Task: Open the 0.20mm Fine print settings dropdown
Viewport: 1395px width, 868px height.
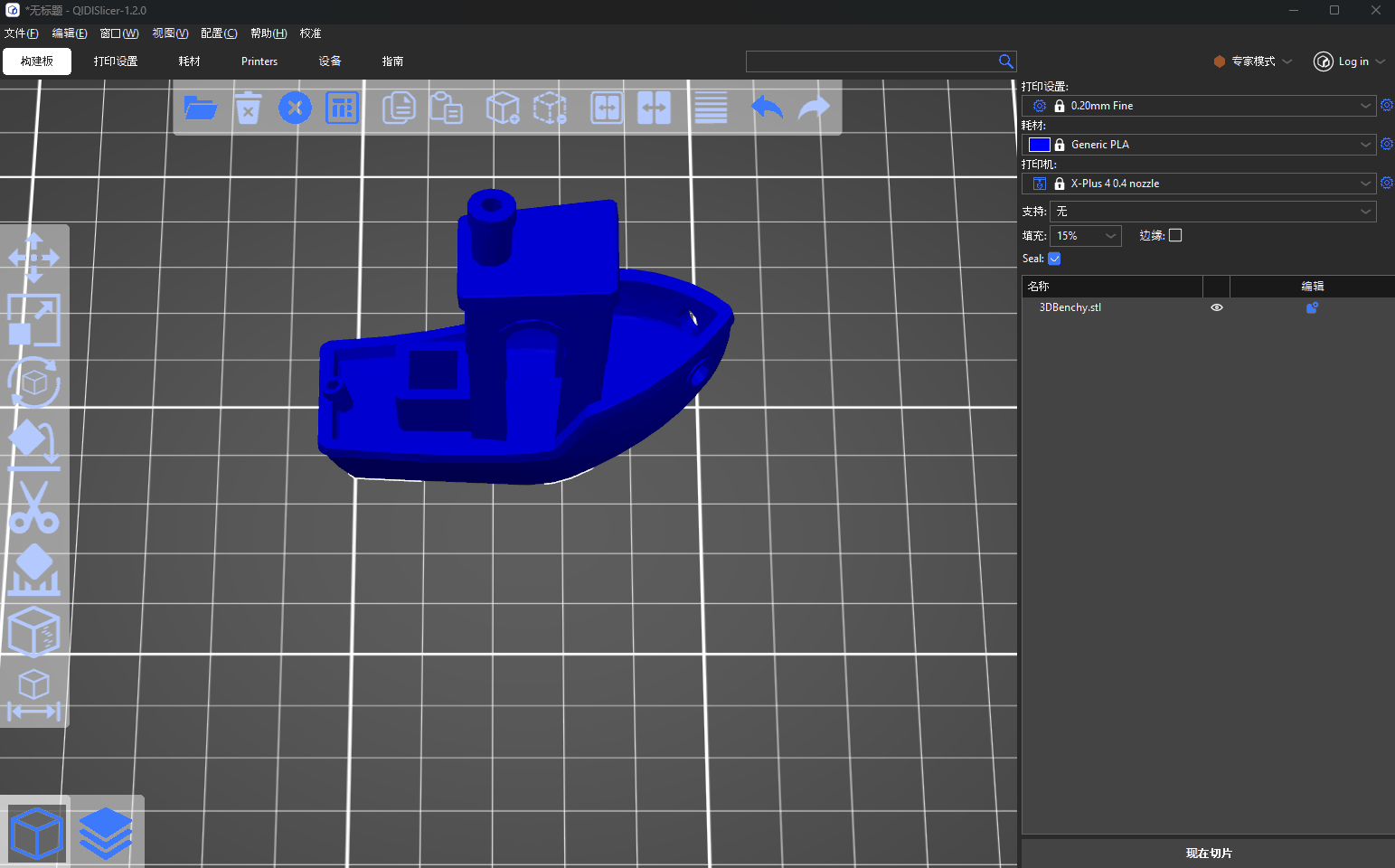Action: [x=1199, y=106]
